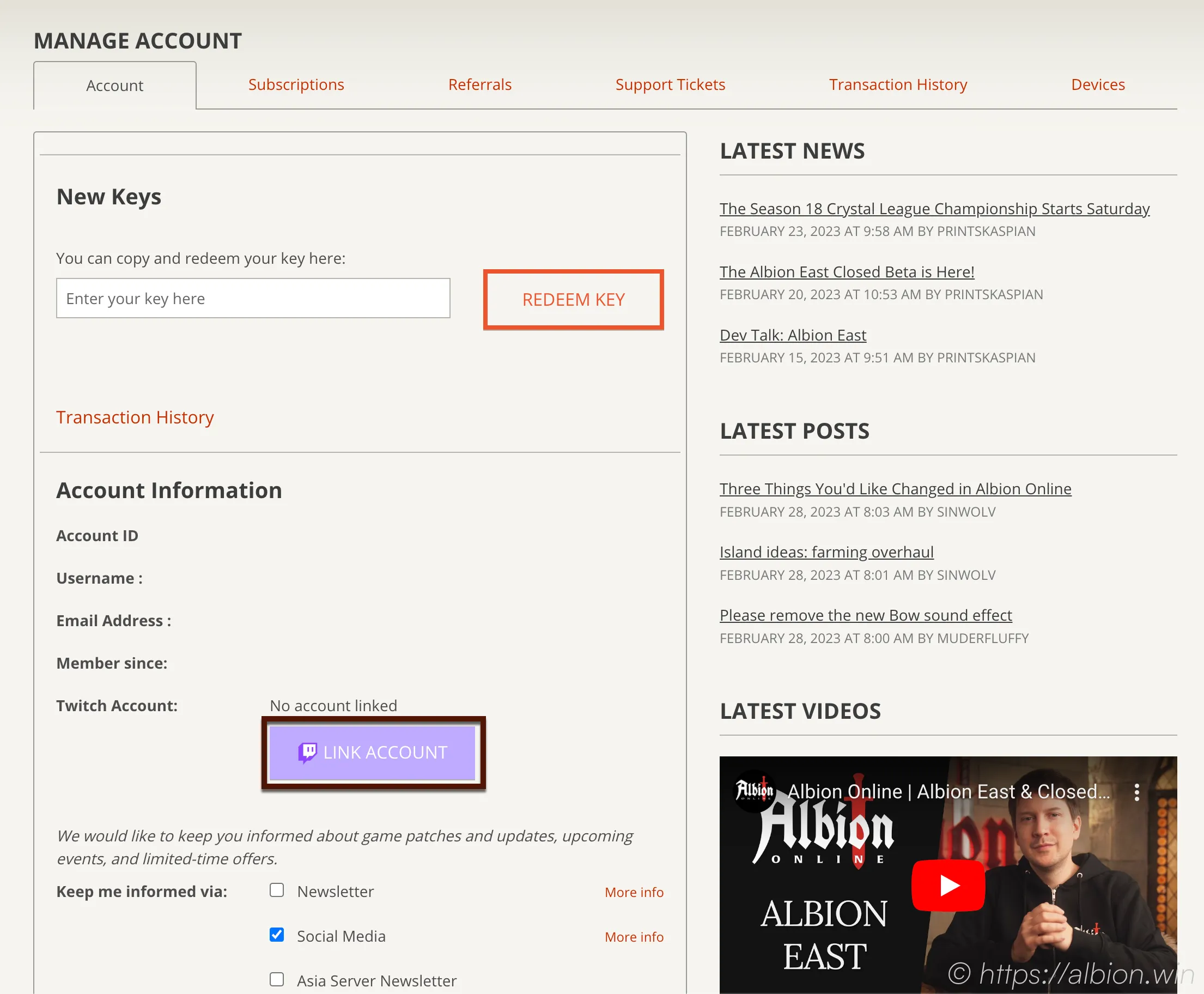Click the YouTube play button on video

(x=948, y=885)
